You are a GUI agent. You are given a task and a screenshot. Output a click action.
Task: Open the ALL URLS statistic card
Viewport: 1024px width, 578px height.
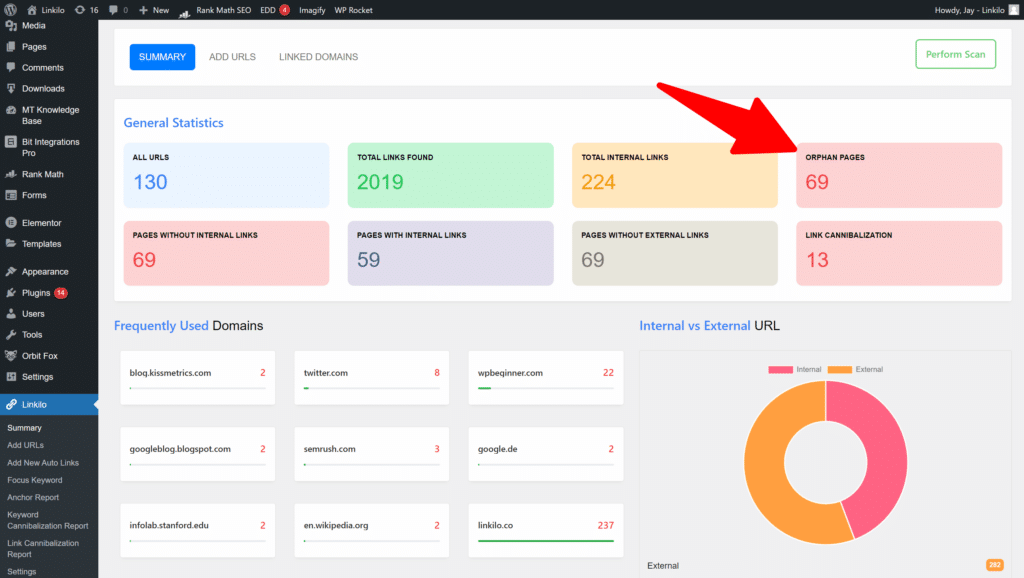[227, 175]
